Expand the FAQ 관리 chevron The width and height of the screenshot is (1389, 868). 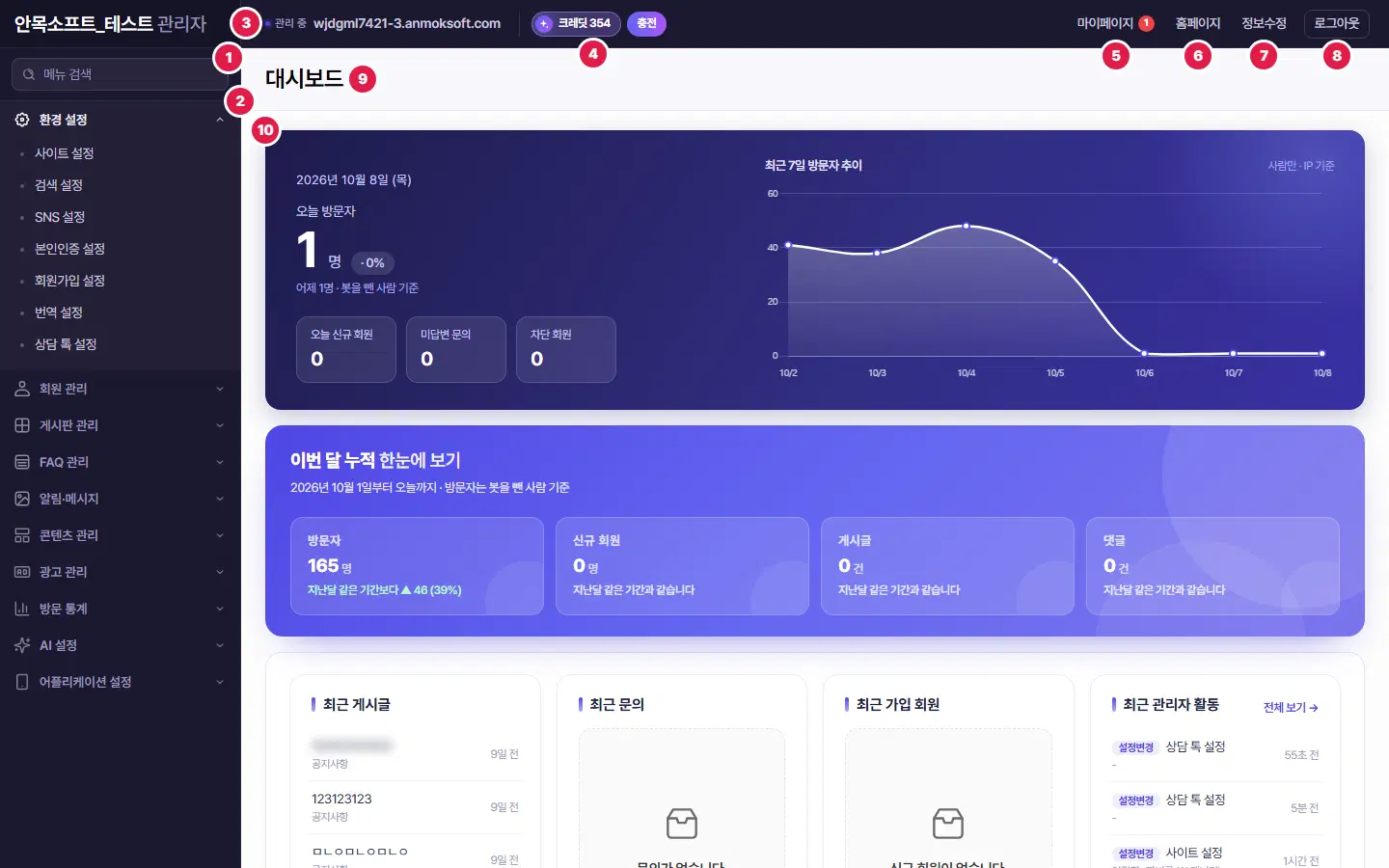tap(220, 462)
